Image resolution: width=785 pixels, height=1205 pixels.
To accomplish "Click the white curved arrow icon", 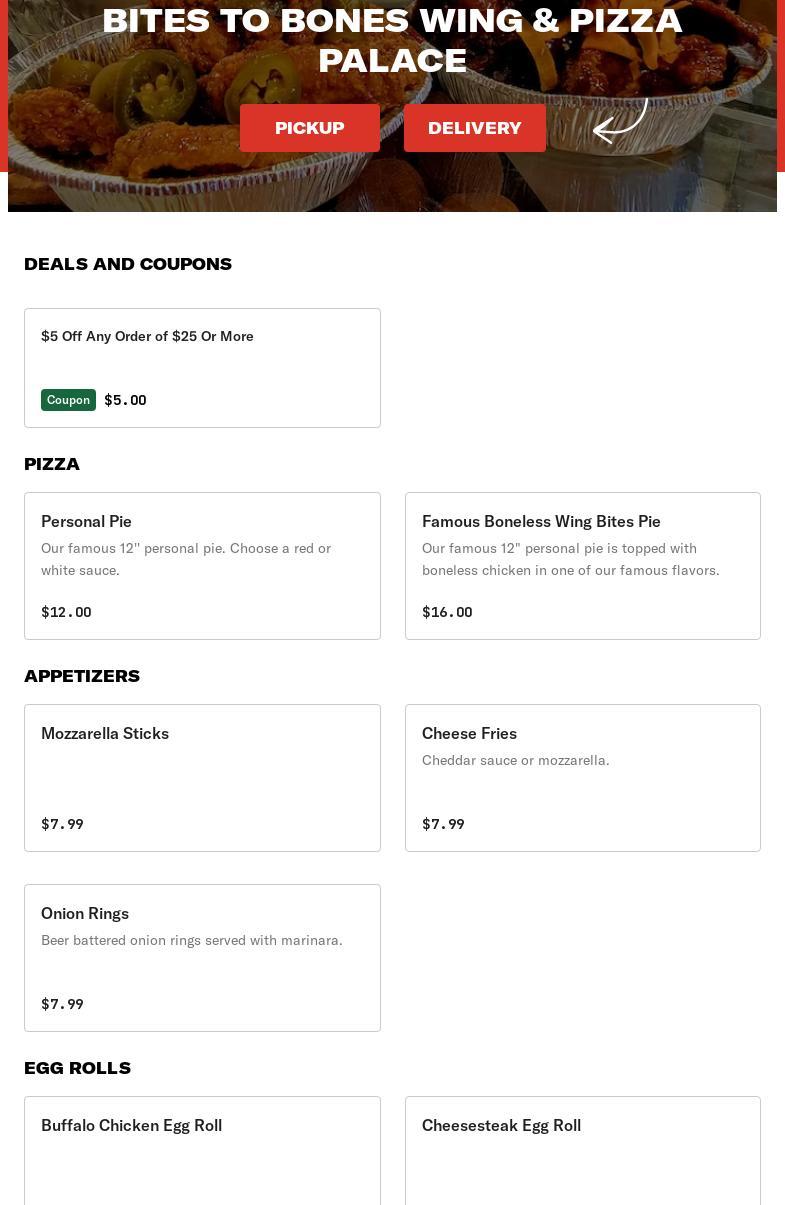I will tap(620, 122).
